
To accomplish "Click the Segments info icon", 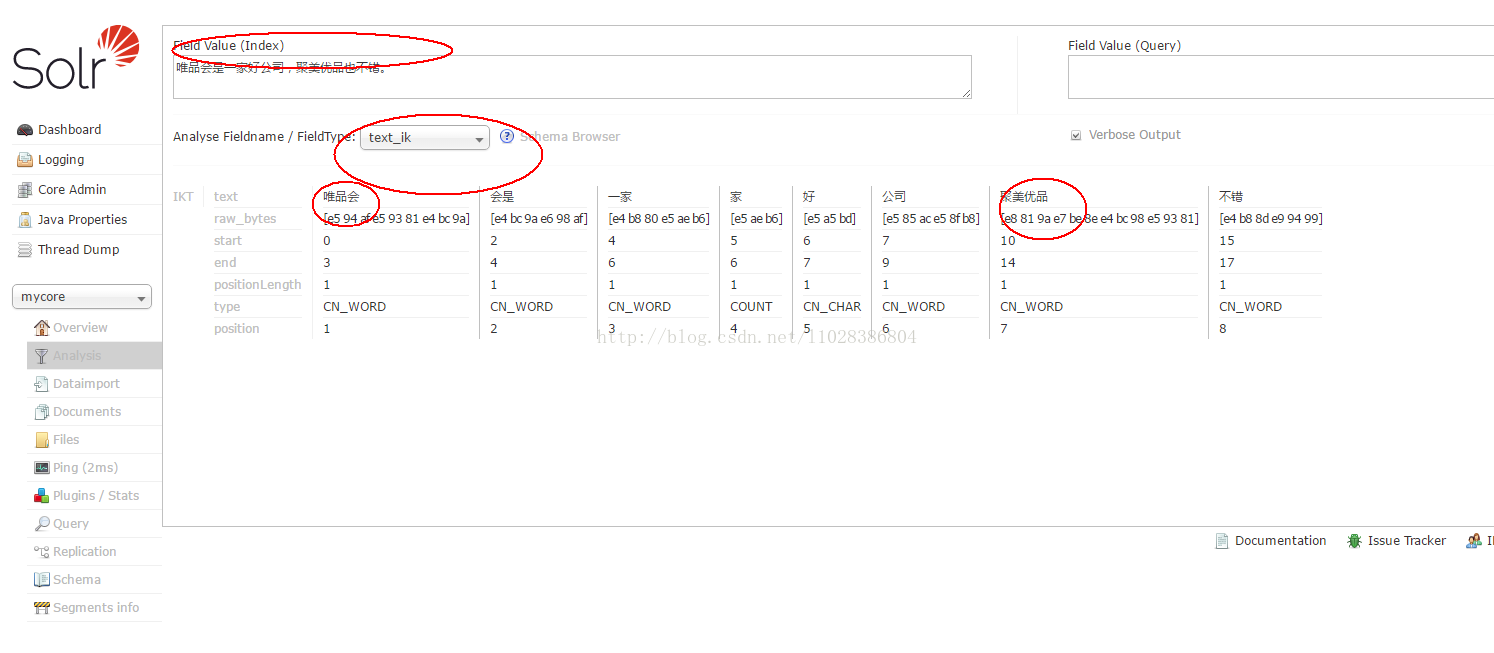I will 41,608.
